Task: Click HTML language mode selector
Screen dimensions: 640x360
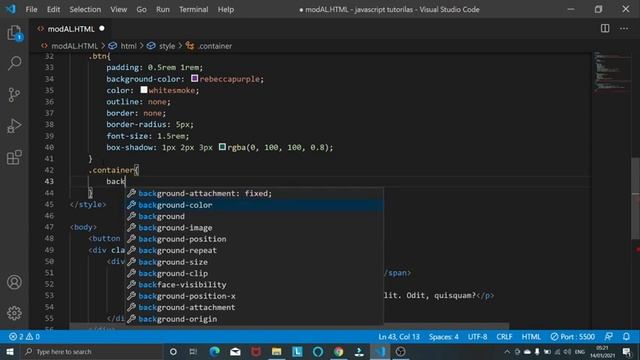Action: (x=531, y=337)
